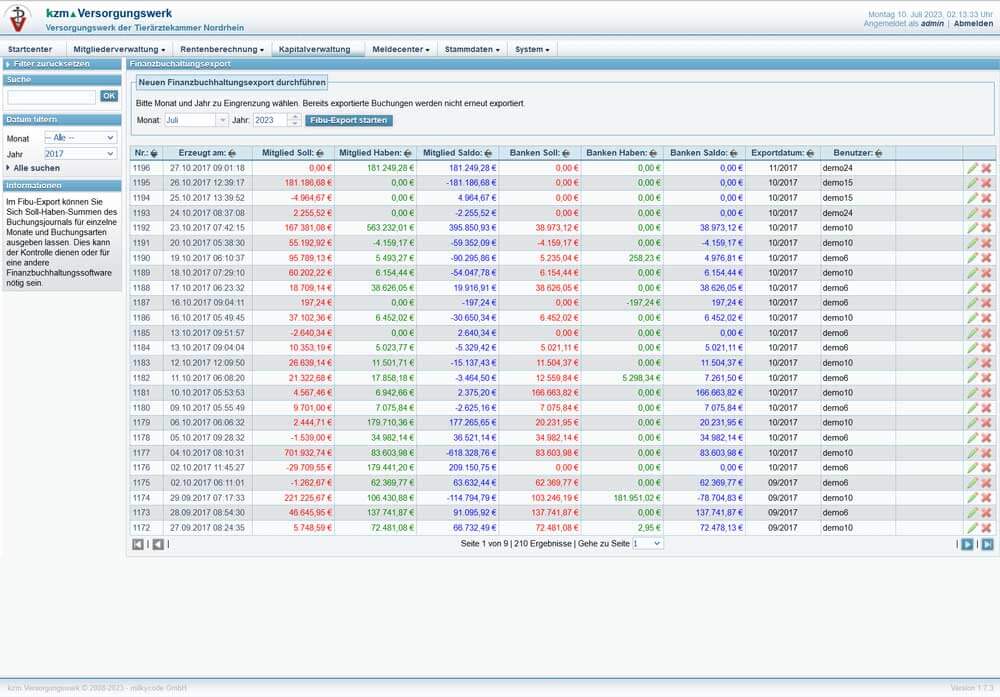Edit export row 1180 pencil icon
This screenshot has width=1000, height=697.
(x=972, y=407)
